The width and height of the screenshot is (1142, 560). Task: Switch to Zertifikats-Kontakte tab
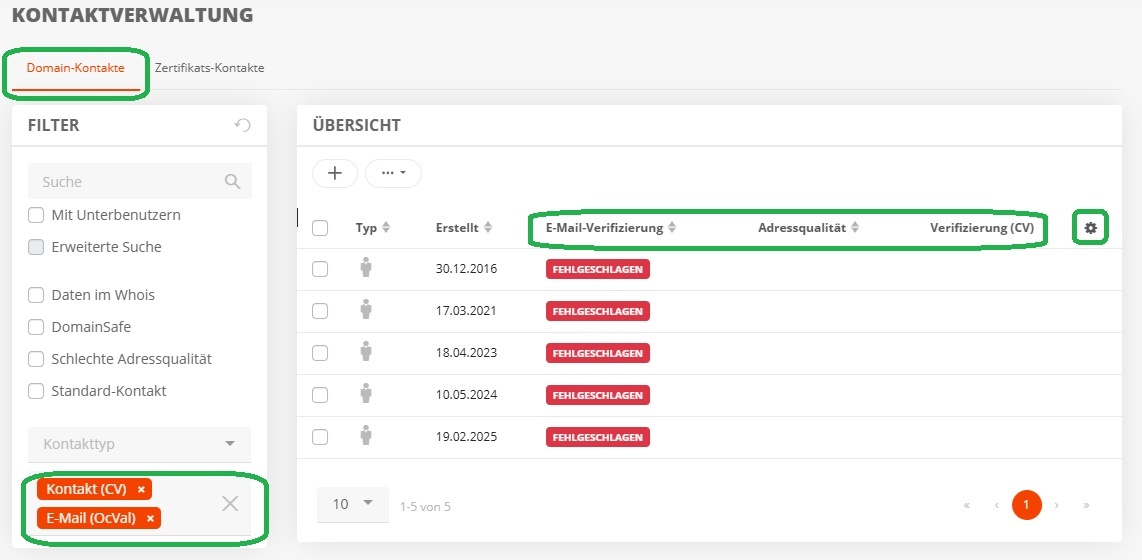coord(209,68)
